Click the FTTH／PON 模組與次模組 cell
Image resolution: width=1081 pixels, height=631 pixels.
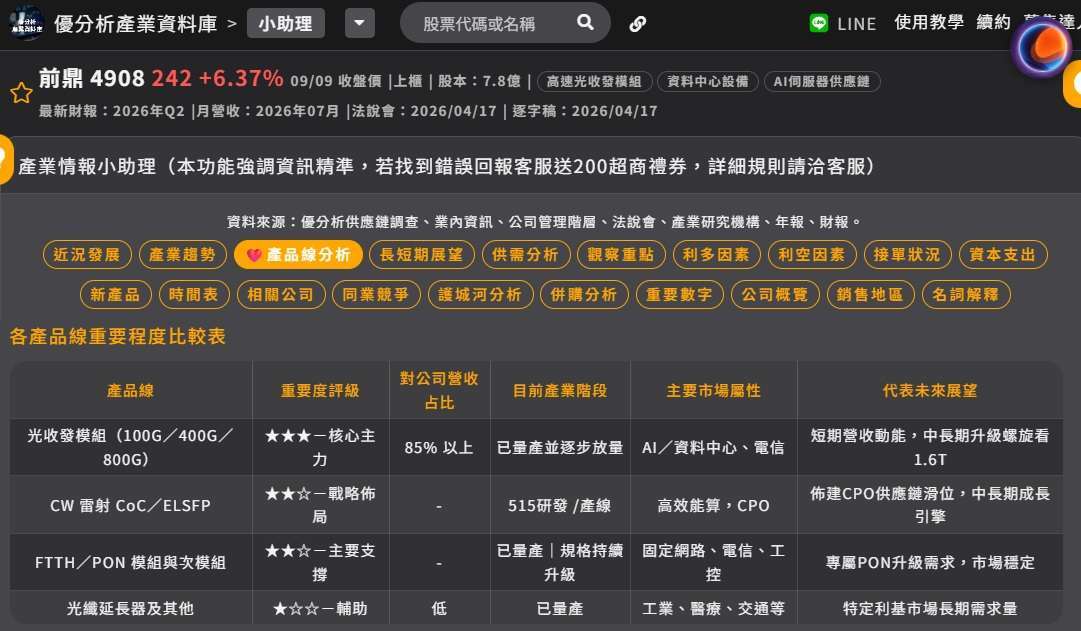130,563
